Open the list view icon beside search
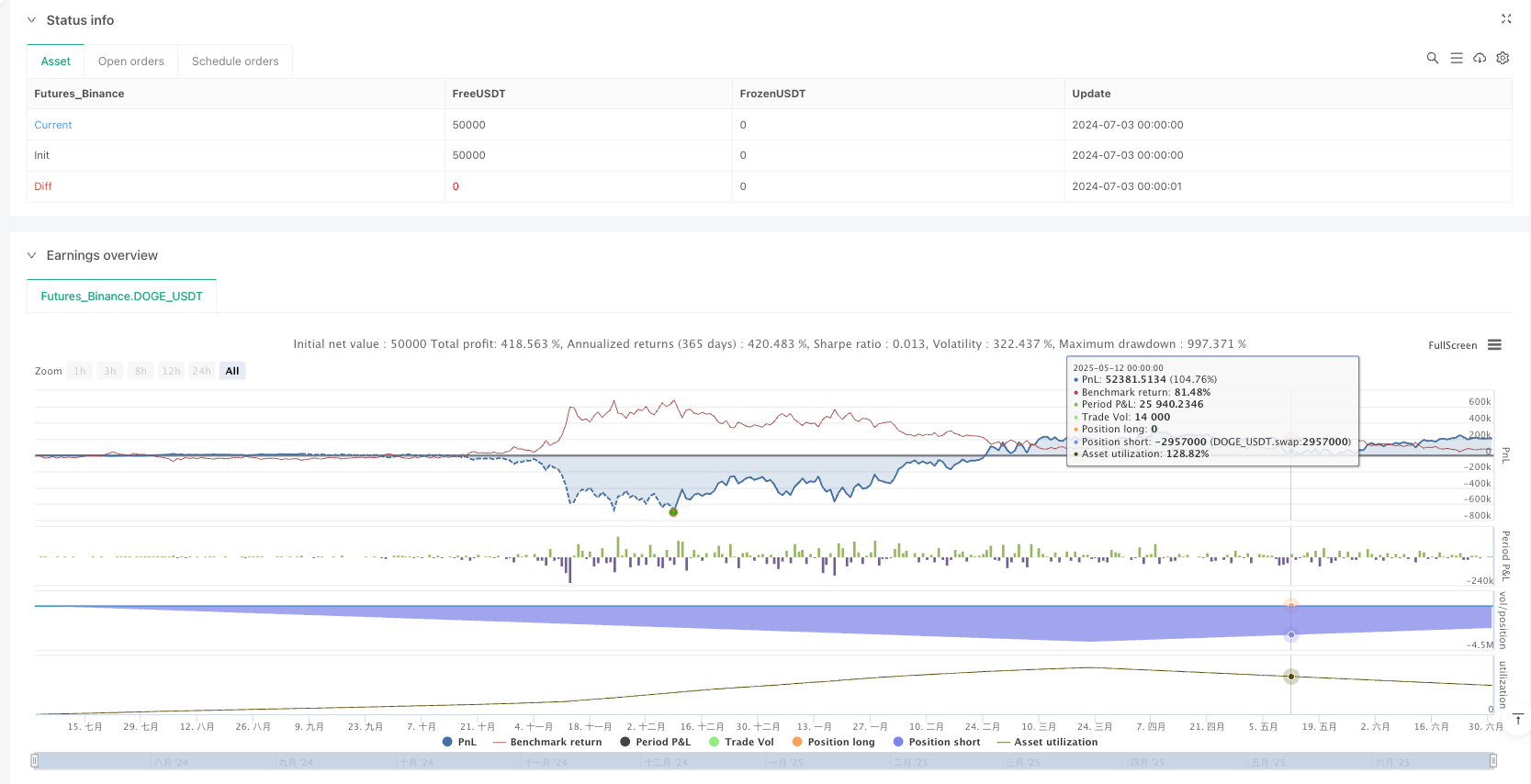Screen dimensions: 1531x784 [1457, 58]
